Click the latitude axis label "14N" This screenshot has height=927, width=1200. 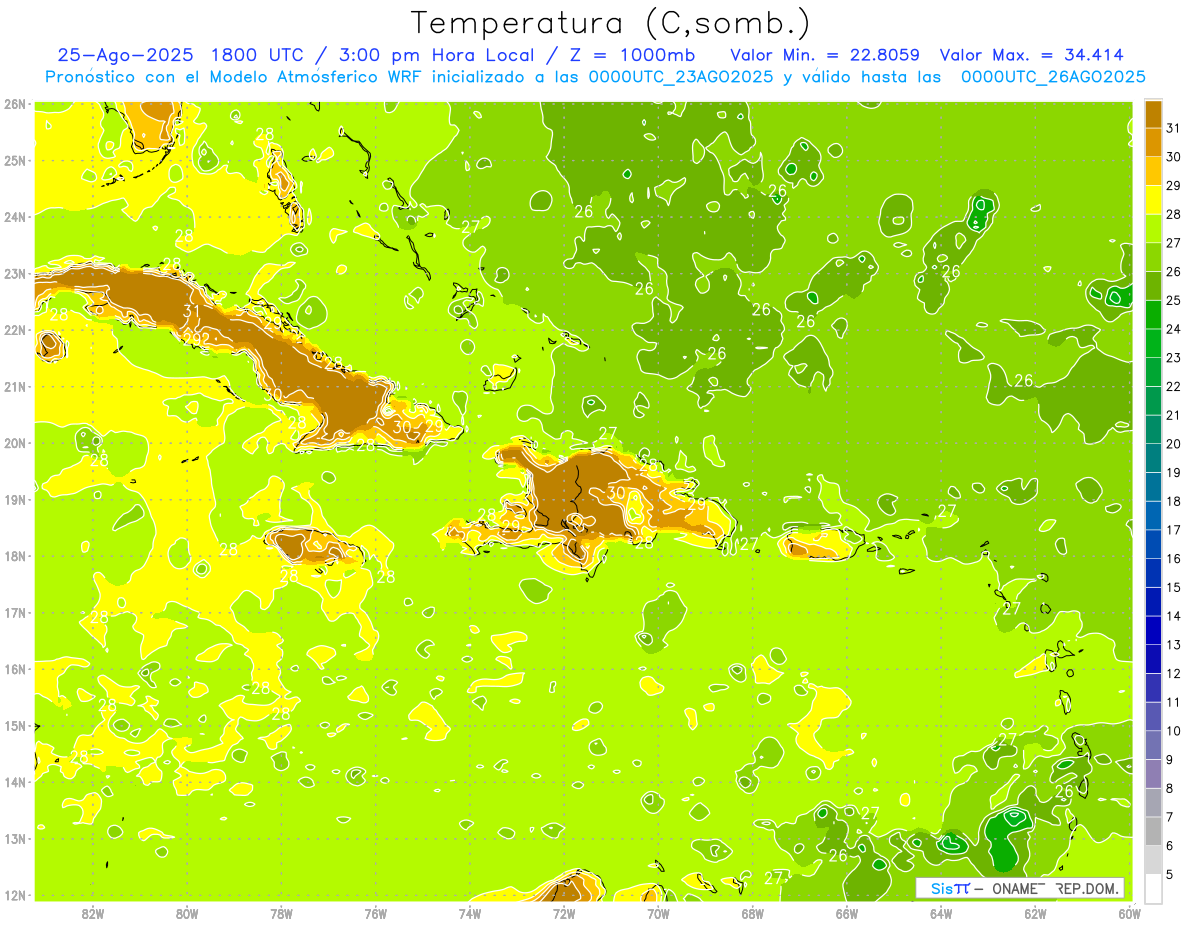coord(15,782)
